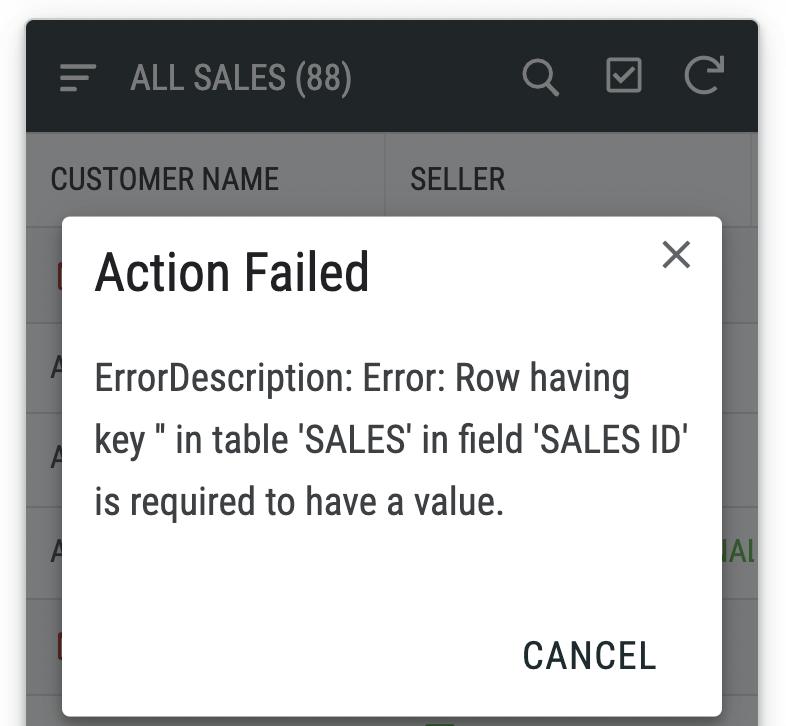Click the column divider right of SELLER header
Viewport: 786px width, 726px height.
pos(751,179)
